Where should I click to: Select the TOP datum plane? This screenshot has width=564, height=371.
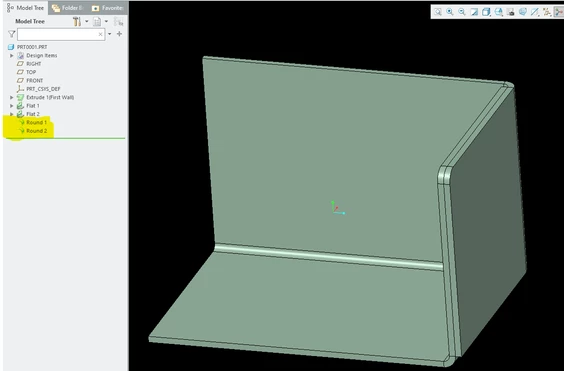pyautogui.click(x=27, y=72)
